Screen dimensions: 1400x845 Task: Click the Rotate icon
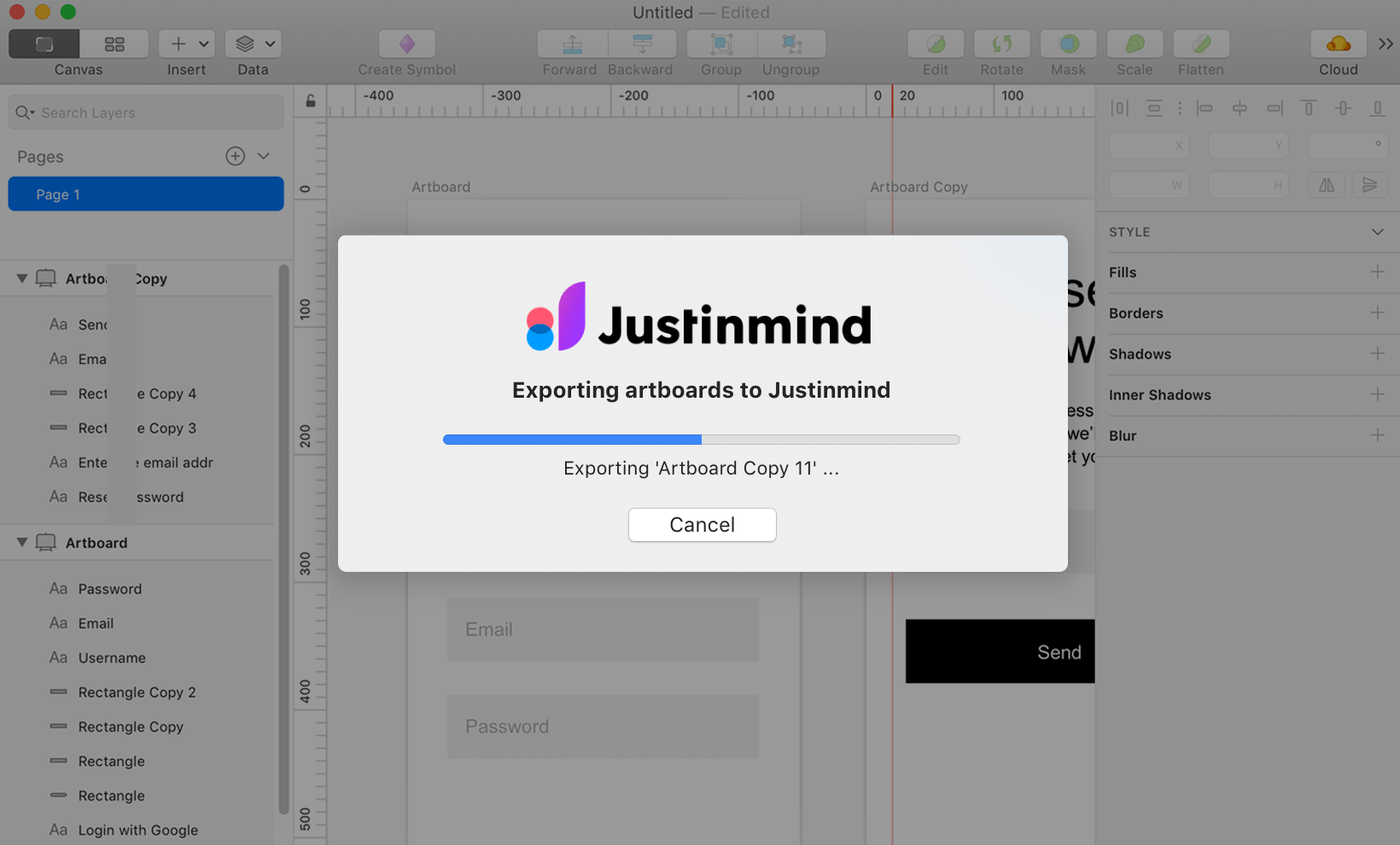click(1002, 44)
